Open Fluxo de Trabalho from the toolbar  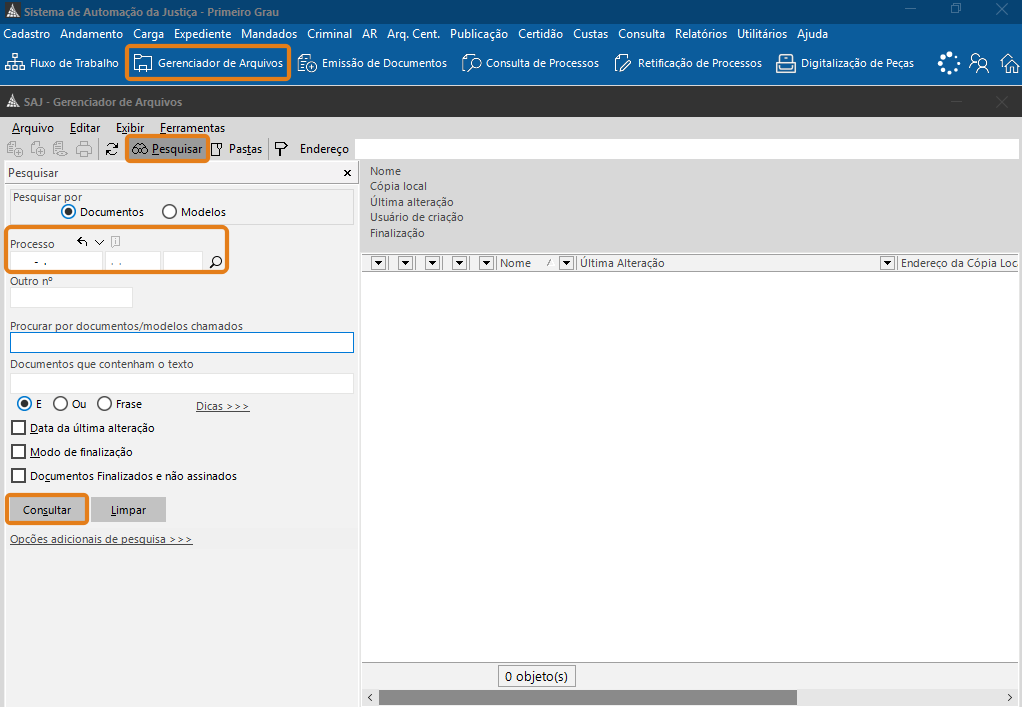tap(62, 63)
